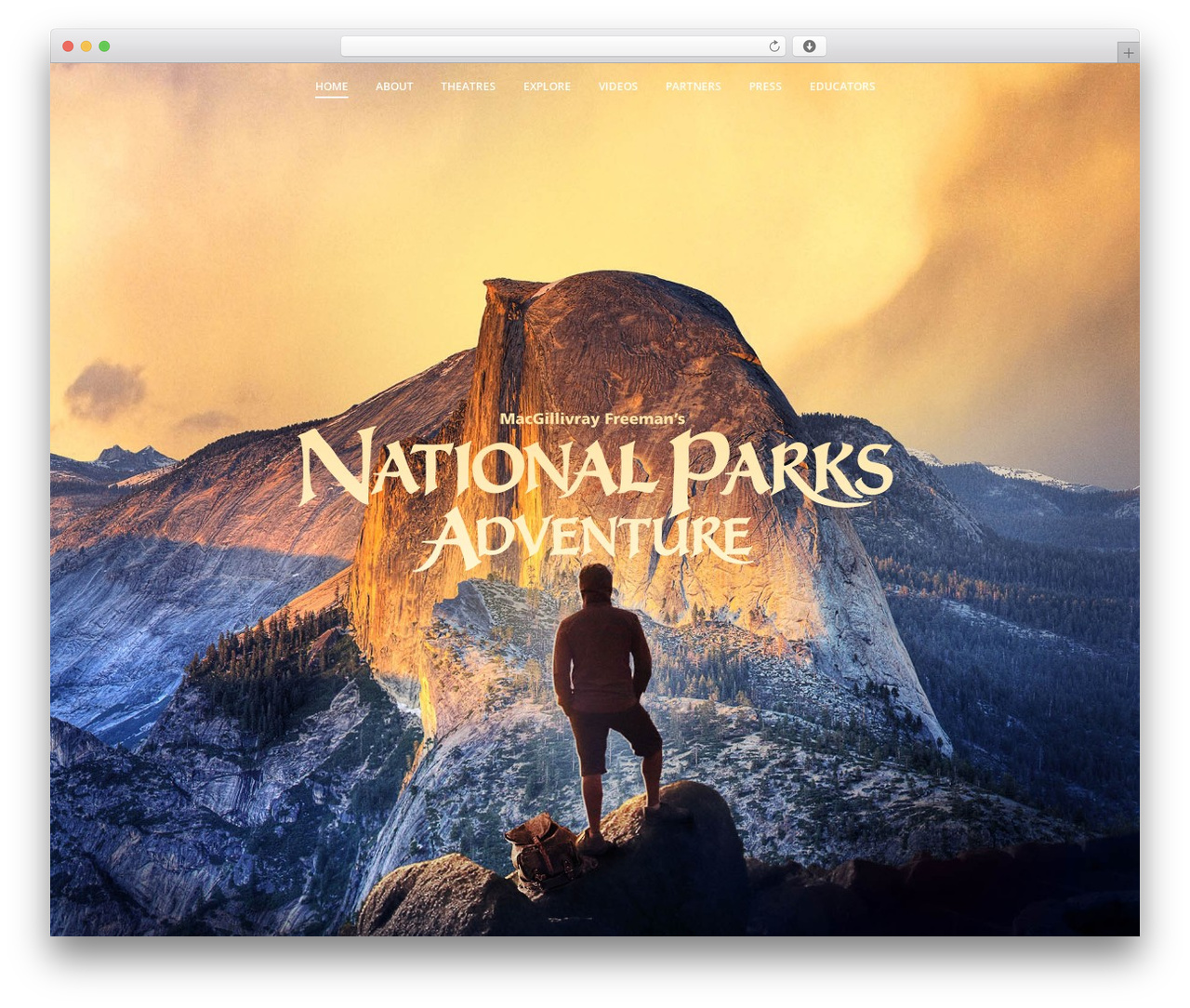Click "MacGillivray Freeman's" title text
The image size is (1190, 1008).
point(592,419)
